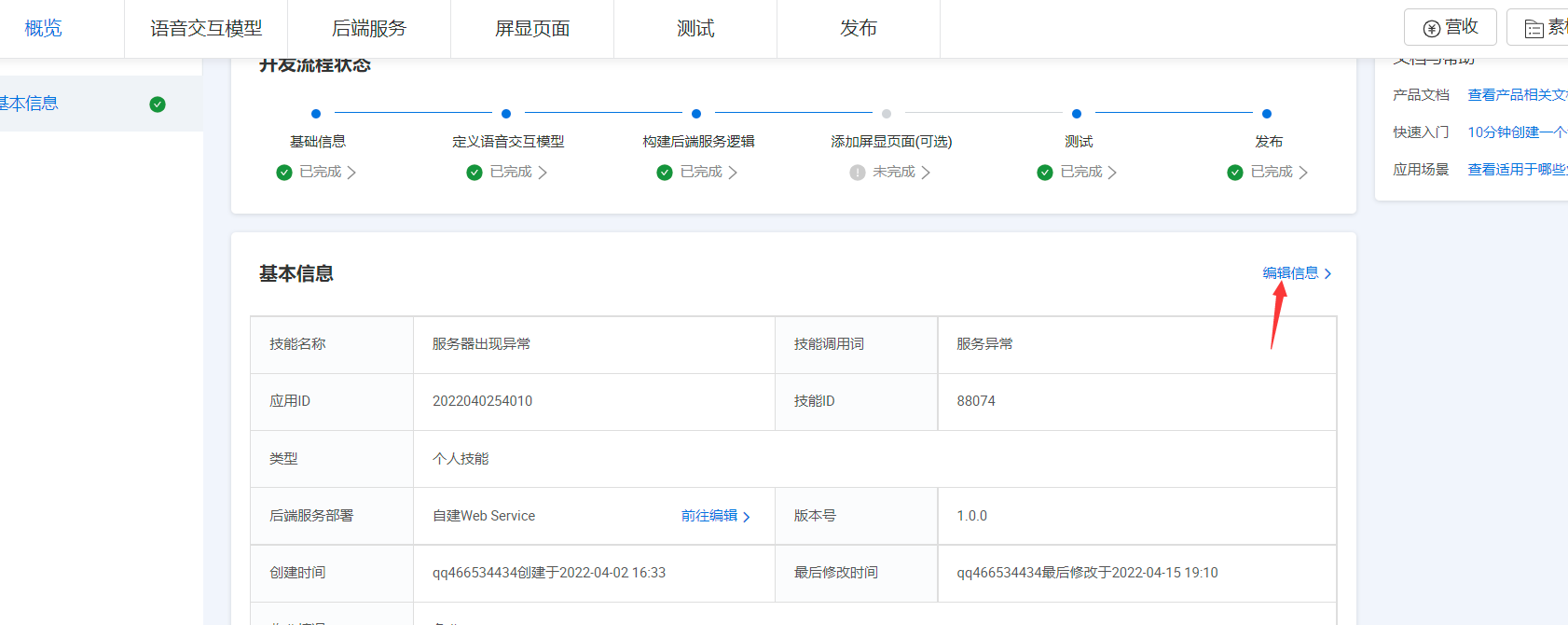Click the 基础信息 step dot

[316, 114]
